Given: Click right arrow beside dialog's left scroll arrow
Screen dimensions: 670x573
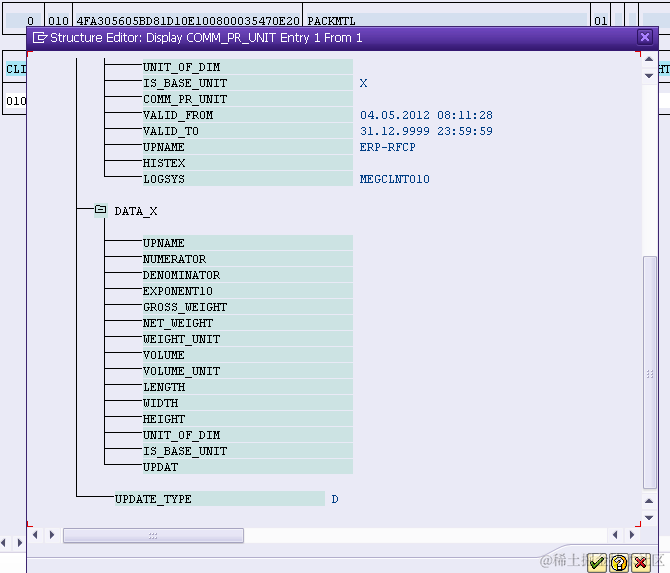Looking at the screenshot, I should 52,535.
